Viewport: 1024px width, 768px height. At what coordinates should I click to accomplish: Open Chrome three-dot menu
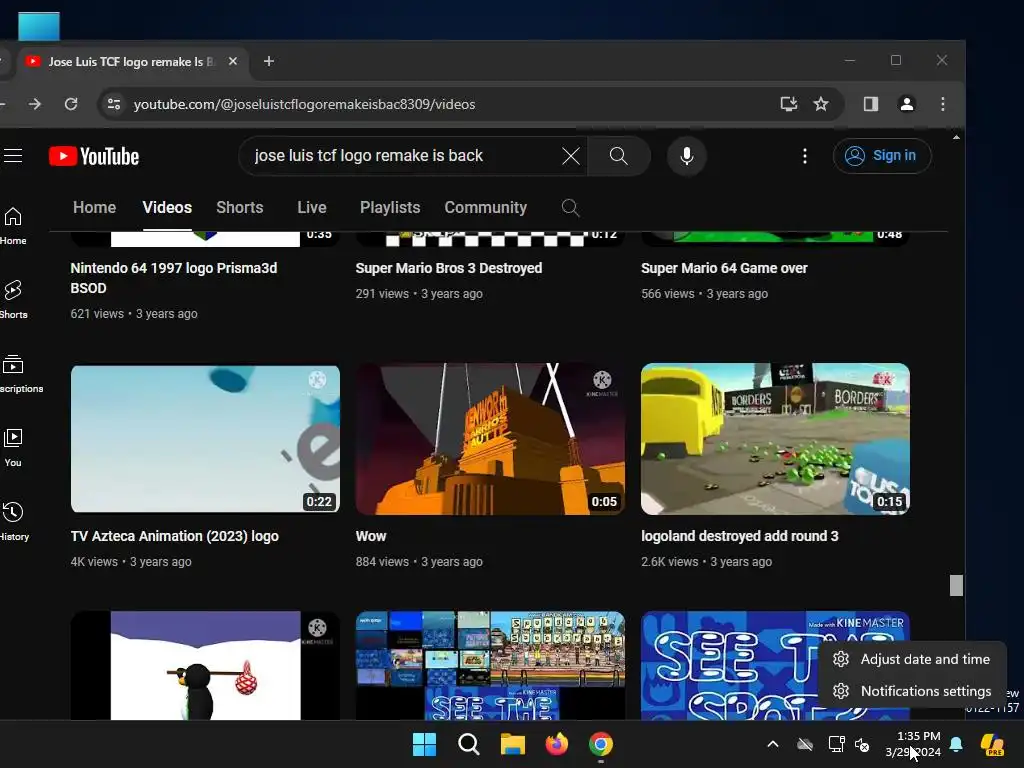coord(942,104)
